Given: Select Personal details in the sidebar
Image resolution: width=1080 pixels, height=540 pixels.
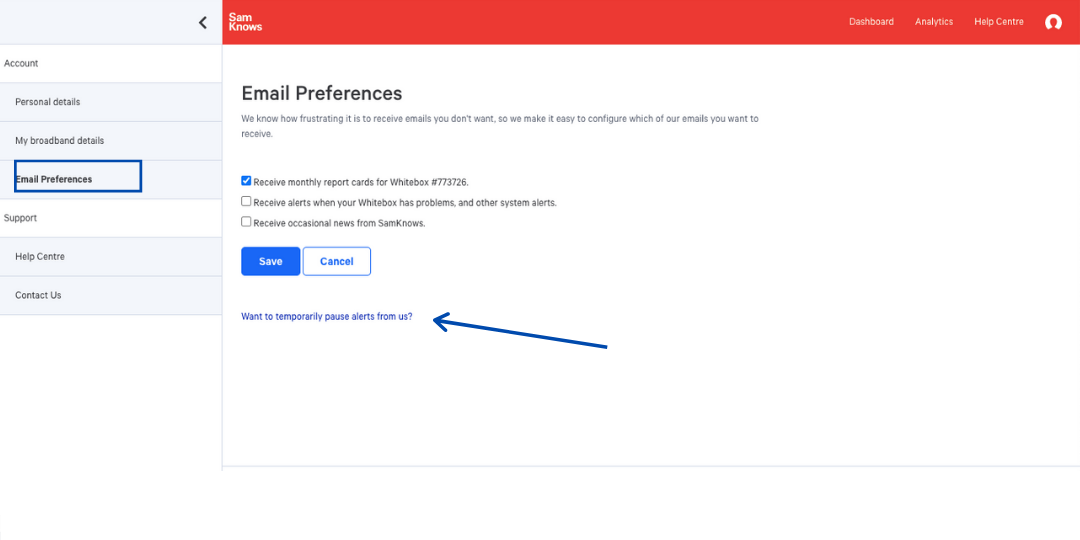Looking at the screenshot, I should tap(48, 102).
